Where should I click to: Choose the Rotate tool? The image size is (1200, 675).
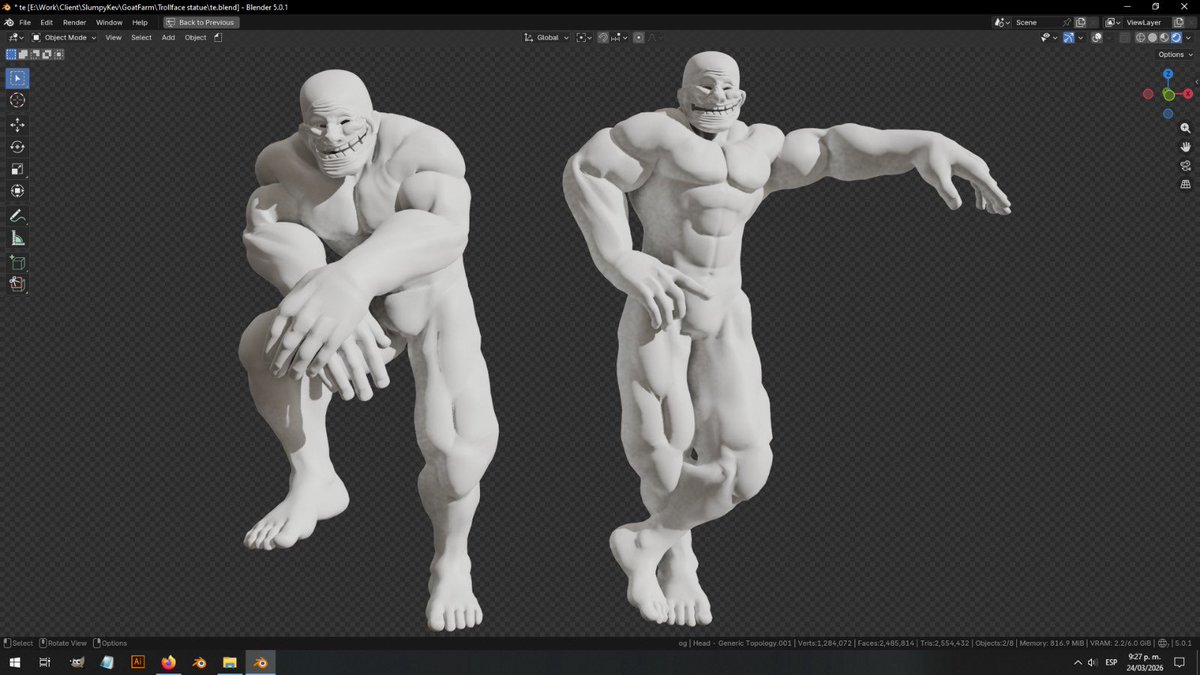pyautogui.click(x=17, y=147)
